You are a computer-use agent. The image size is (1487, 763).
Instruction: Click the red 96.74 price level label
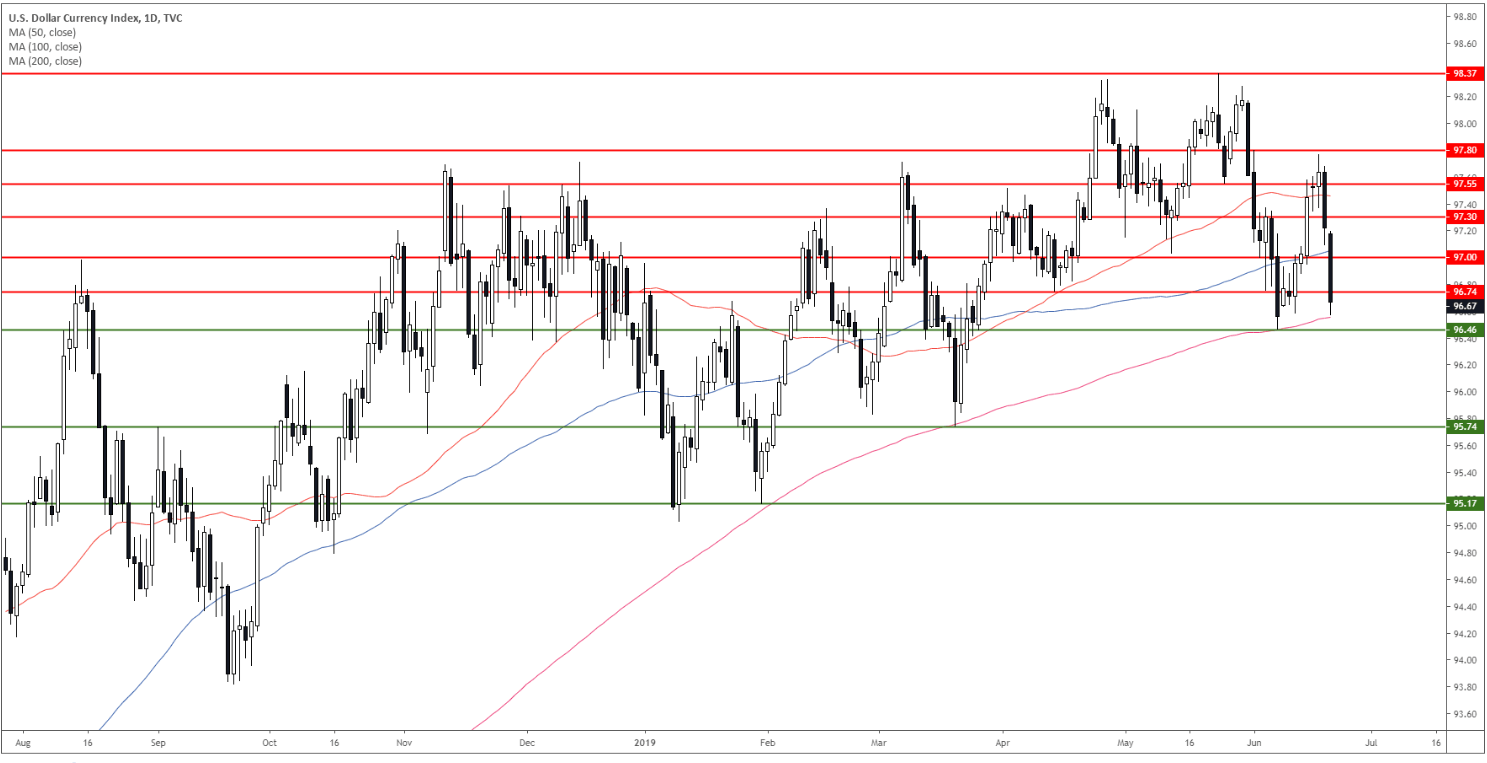point(1464,292)
